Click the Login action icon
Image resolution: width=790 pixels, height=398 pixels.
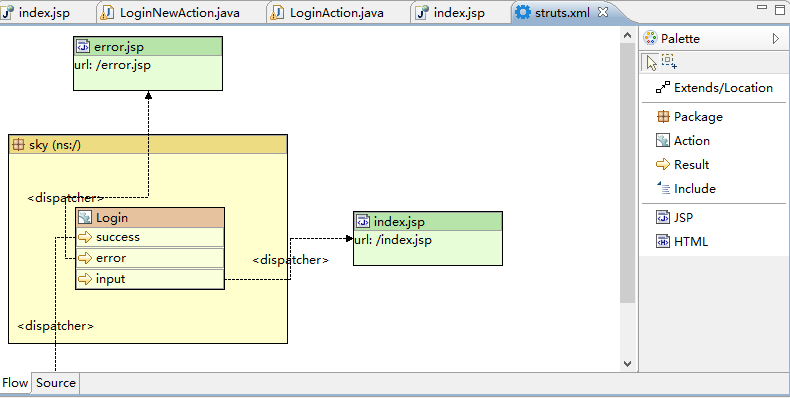click(x=85, y=217)
